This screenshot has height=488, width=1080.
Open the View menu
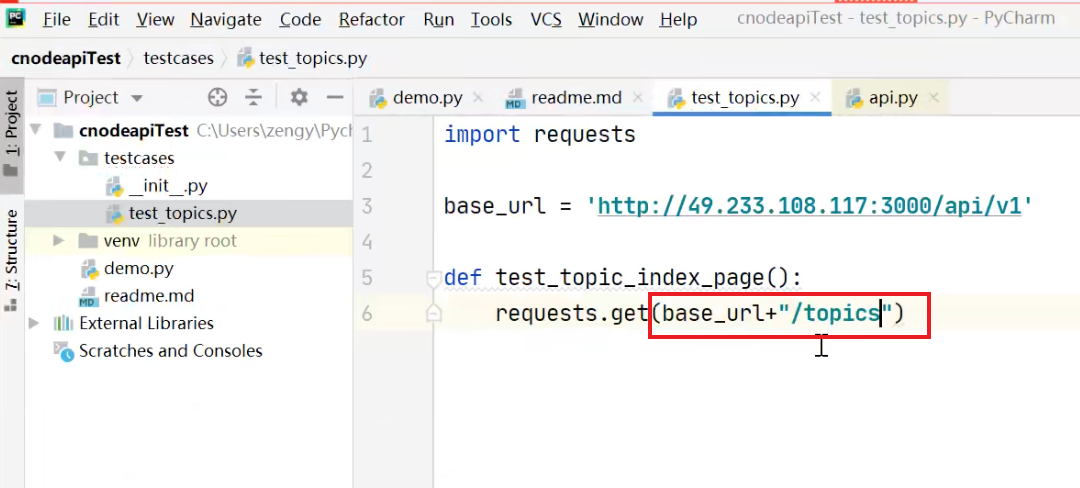tap(154, 19)
